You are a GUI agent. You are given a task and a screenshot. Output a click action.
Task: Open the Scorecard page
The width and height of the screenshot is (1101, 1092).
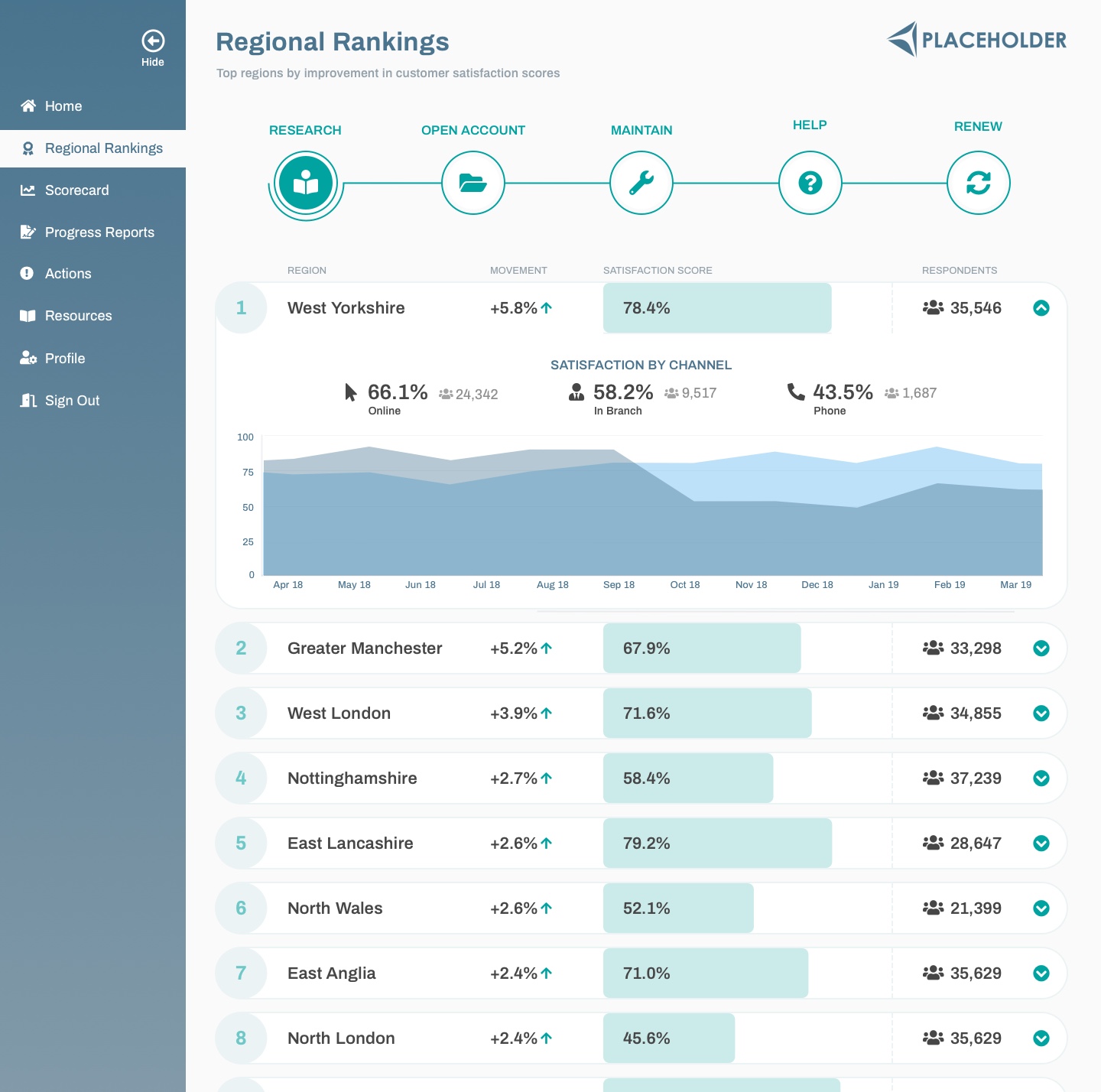76,190
